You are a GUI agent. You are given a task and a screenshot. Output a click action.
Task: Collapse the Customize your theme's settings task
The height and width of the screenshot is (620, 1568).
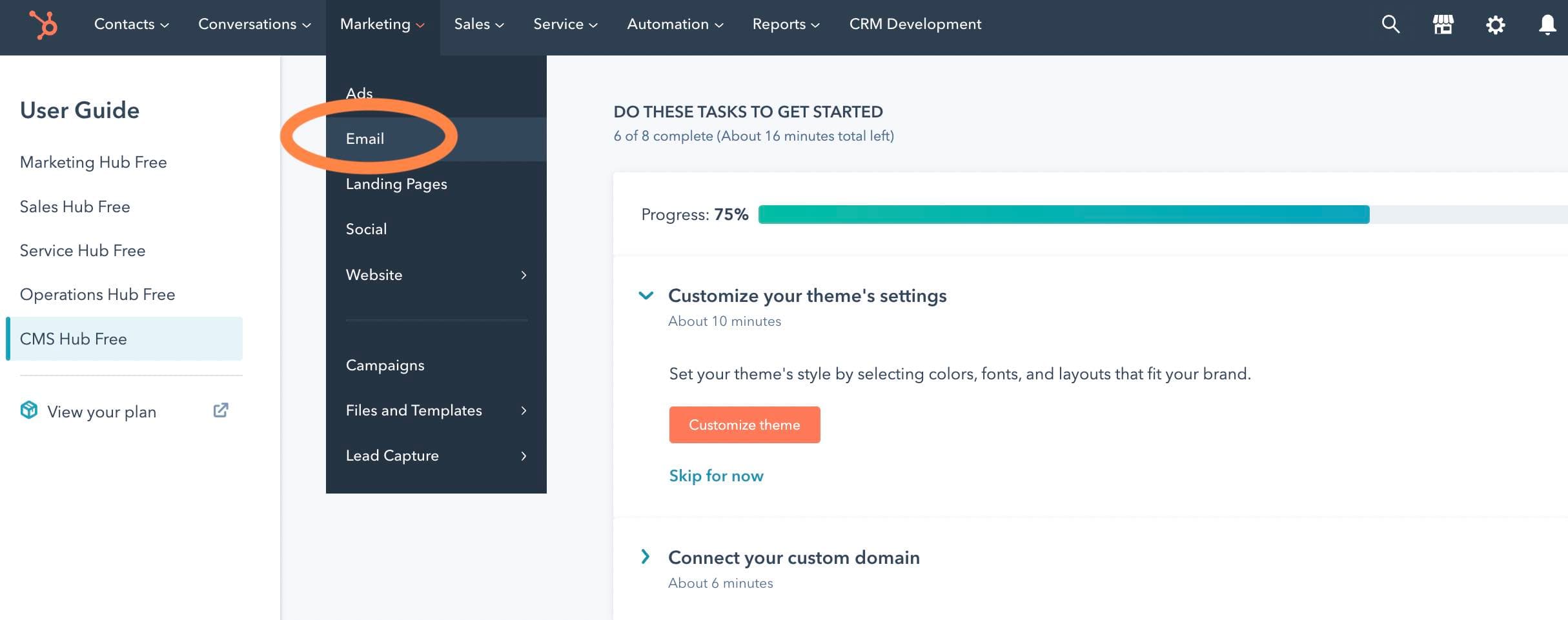tap(645, 296)
